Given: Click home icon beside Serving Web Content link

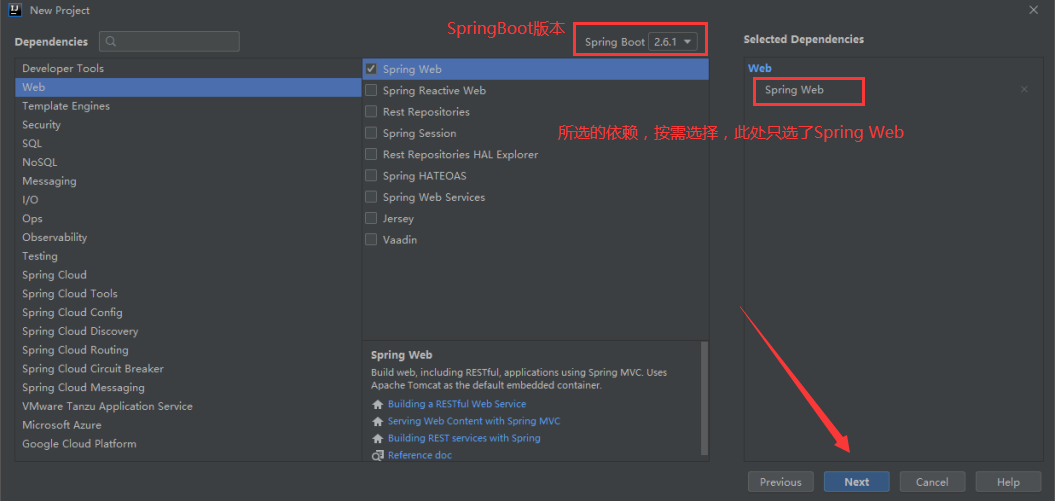Looking at the screenshot, I should tap(377, 422).
